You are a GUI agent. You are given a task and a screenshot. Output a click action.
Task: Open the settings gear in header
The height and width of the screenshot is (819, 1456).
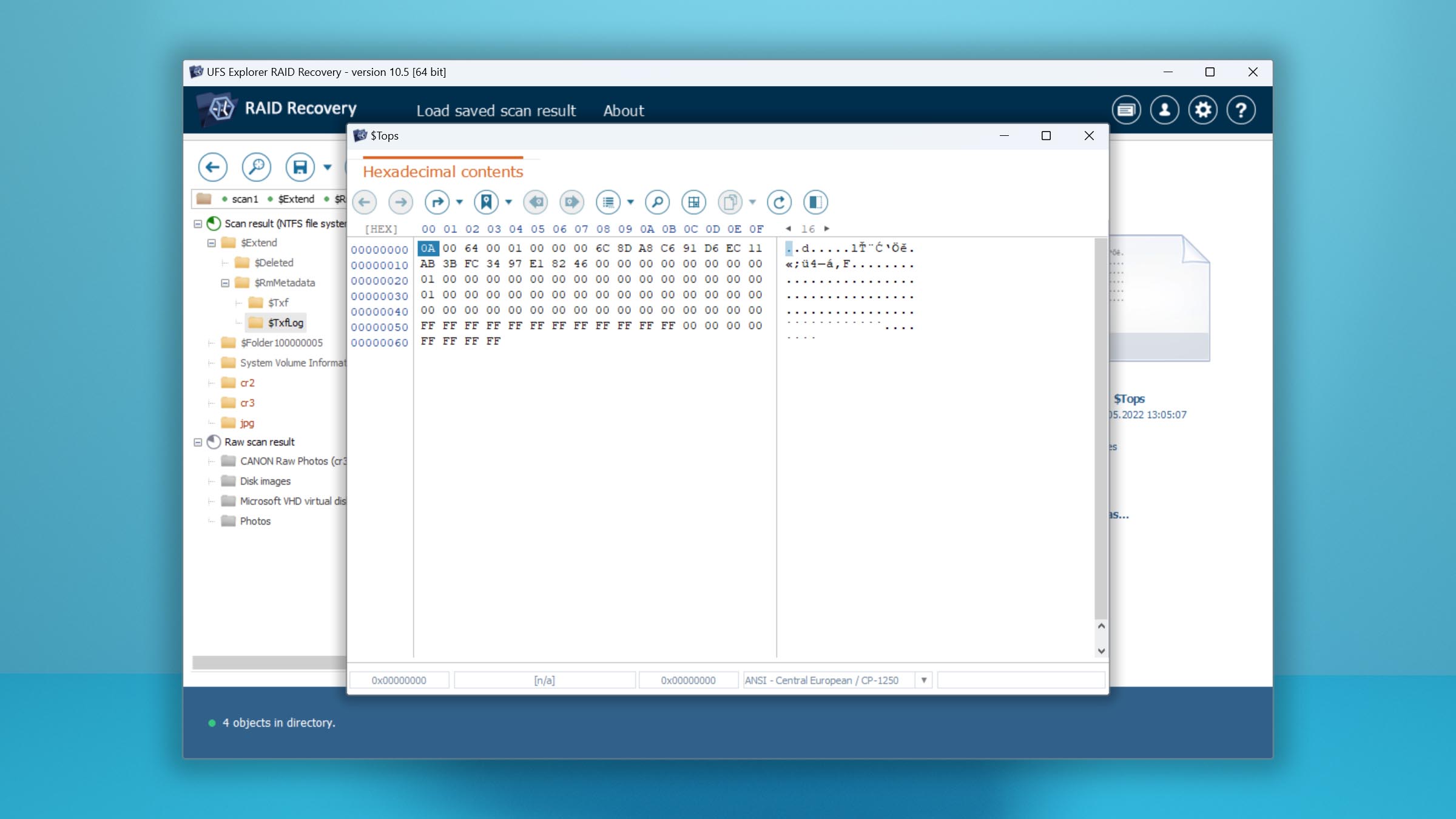(1202, 110)
